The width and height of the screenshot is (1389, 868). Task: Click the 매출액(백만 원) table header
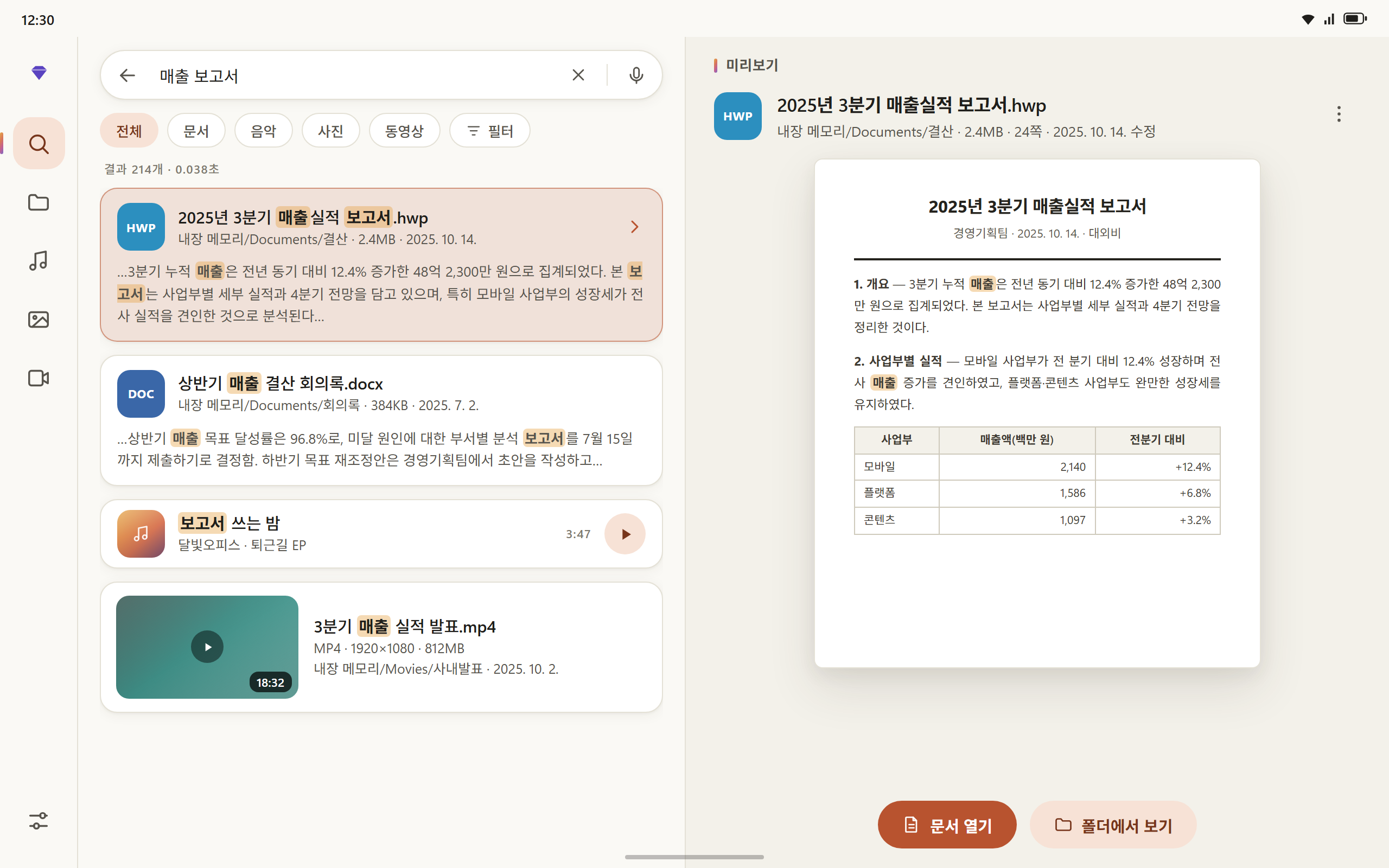pos(1016,440)
